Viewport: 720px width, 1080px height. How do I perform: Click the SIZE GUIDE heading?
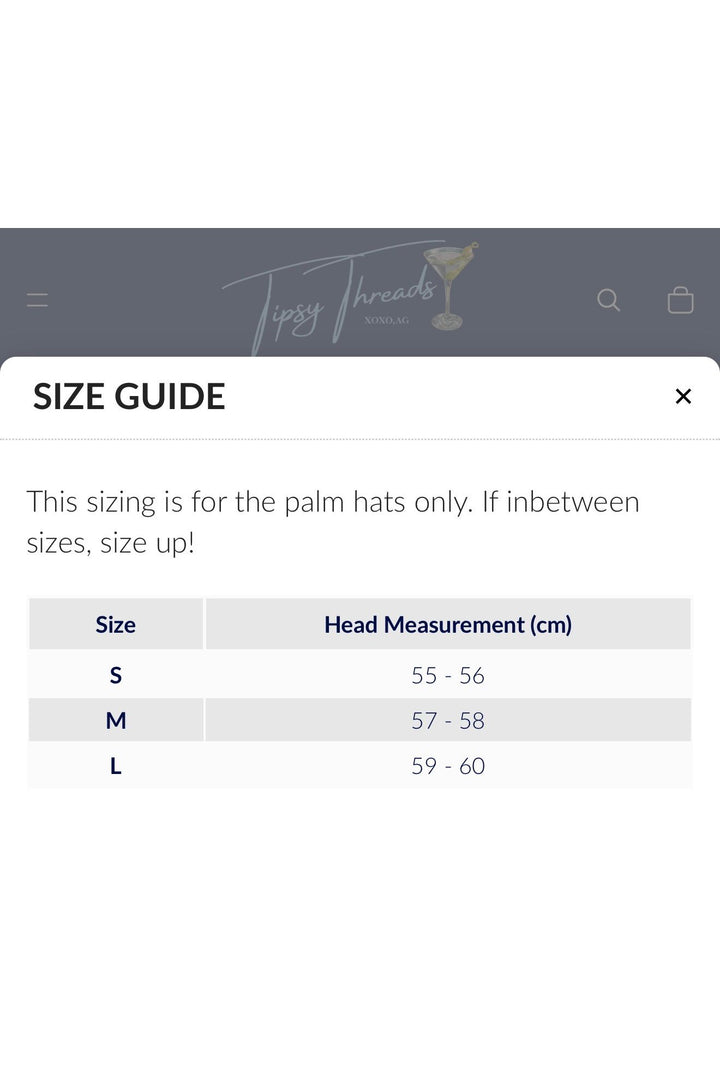point(129,397)
